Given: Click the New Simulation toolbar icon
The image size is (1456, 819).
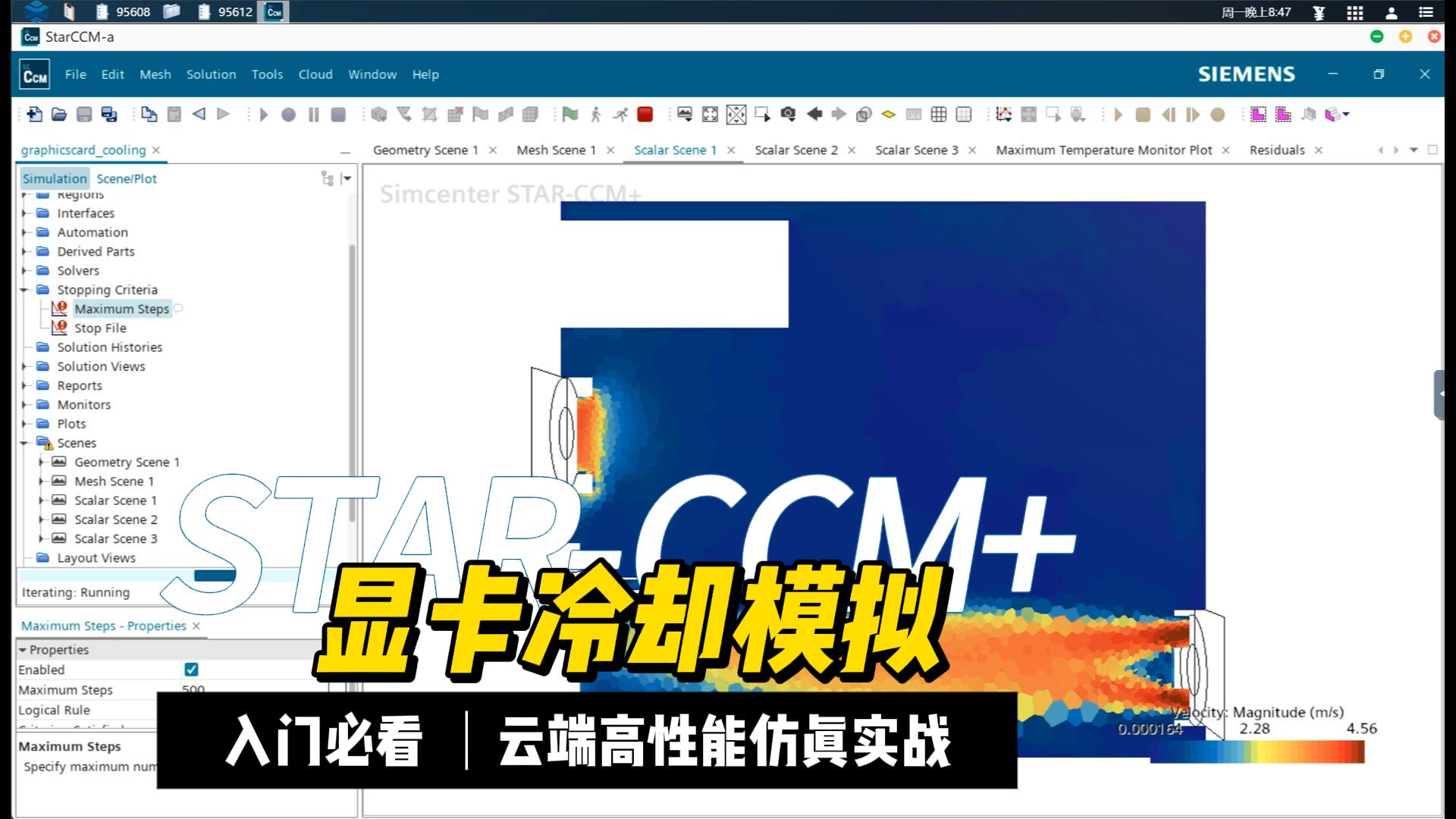Looking at the screenshot, I should (x=34, y=115).
